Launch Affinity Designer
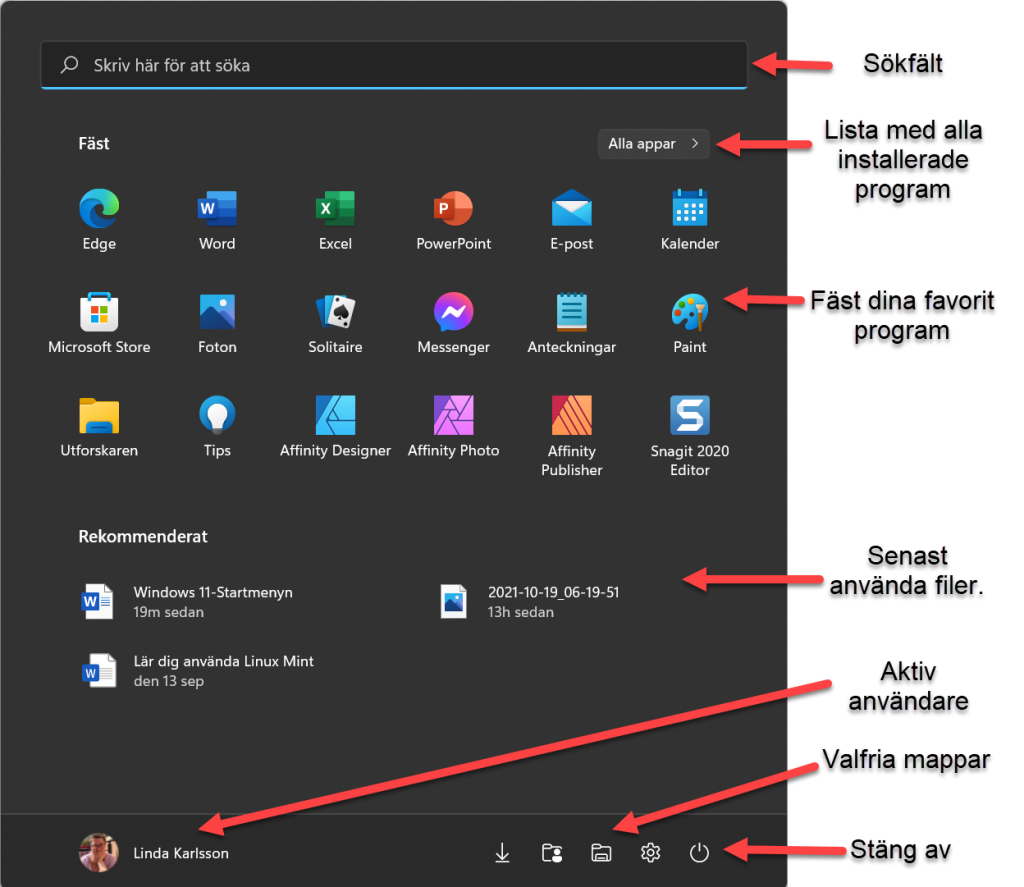This screenshot has width=1024, height=887. point(335,427)
